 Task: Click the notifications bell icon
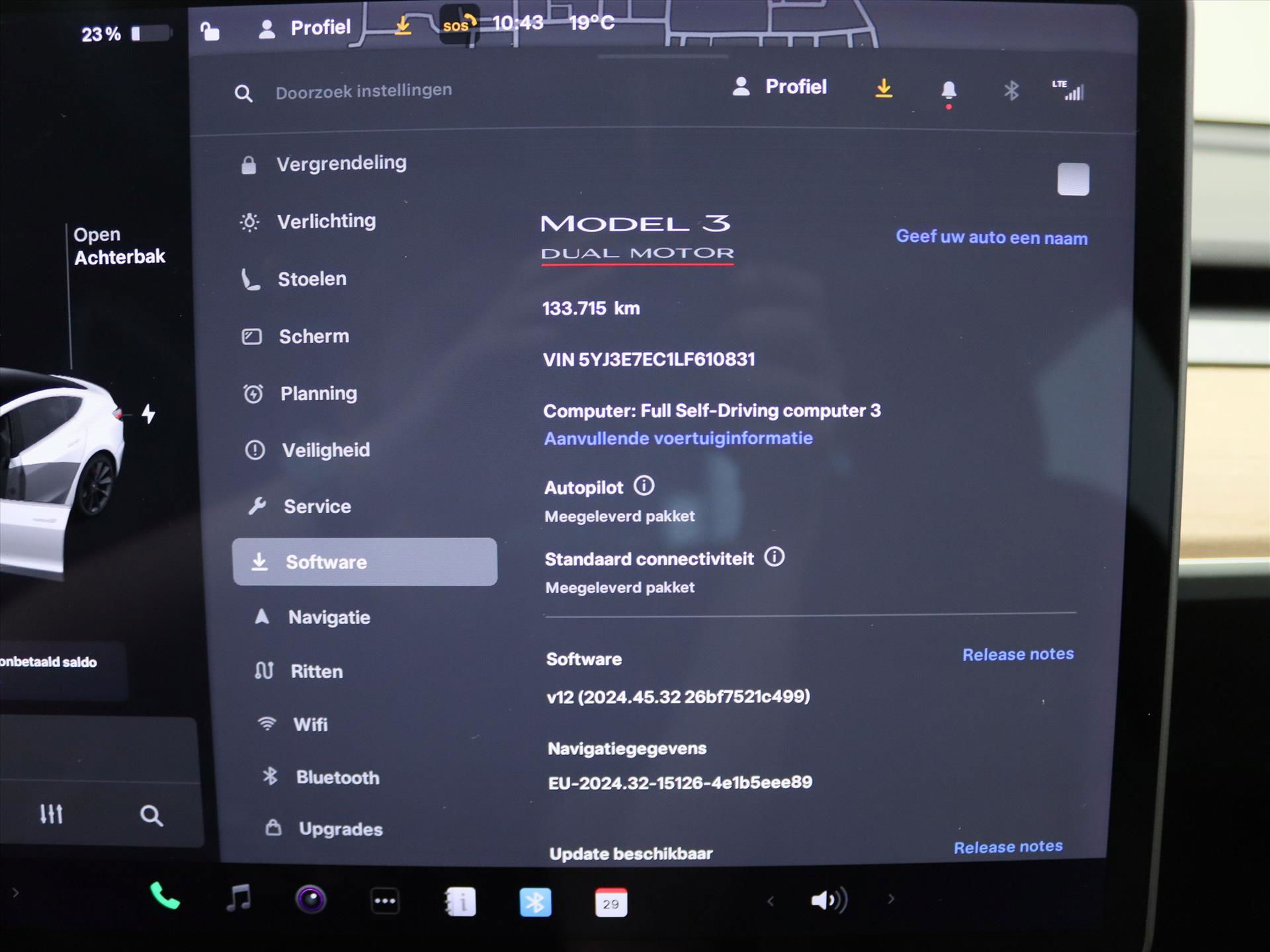coord(949,91)
